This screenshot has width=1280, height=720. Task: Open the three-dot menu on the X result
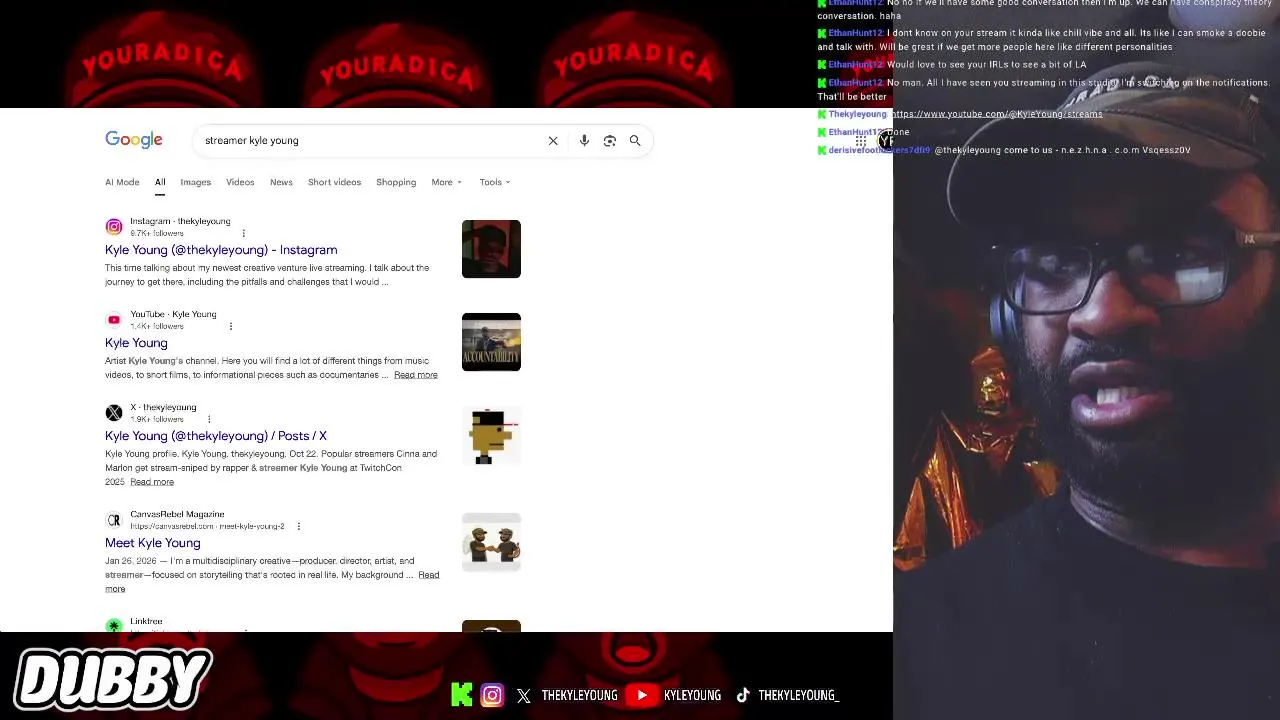pos(208,419)
